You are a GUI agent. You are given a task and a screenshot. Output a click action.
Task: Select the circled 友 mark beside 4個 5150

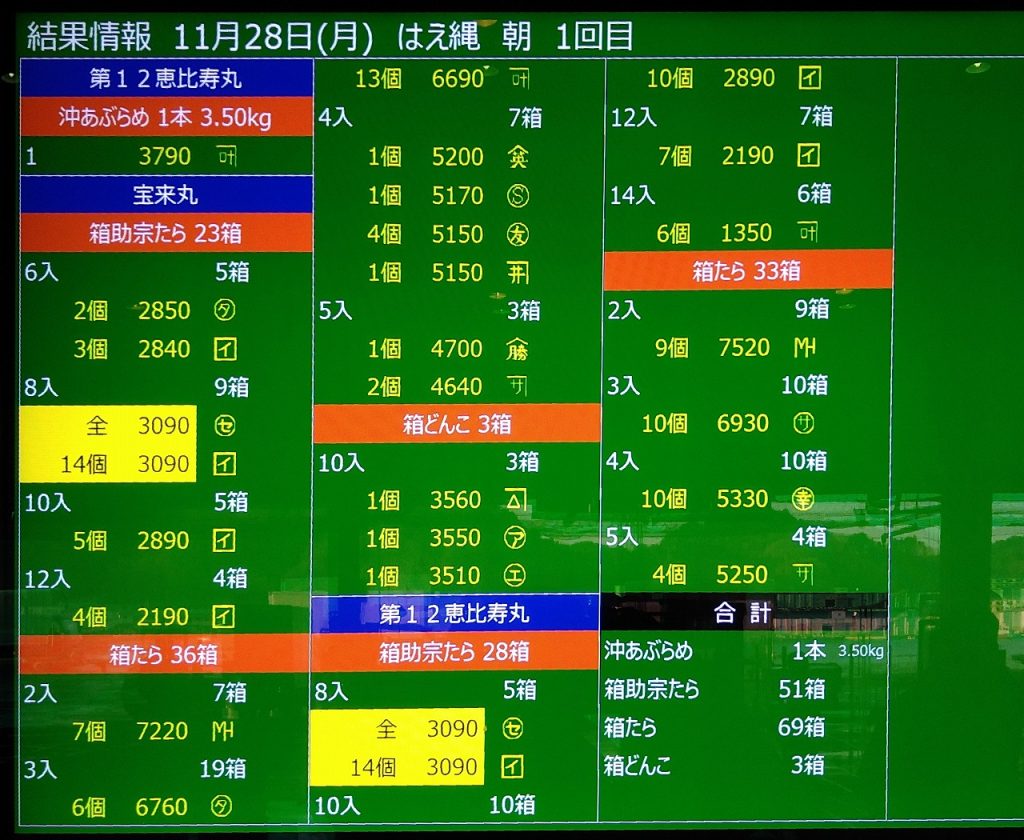[x=518, y=234]
